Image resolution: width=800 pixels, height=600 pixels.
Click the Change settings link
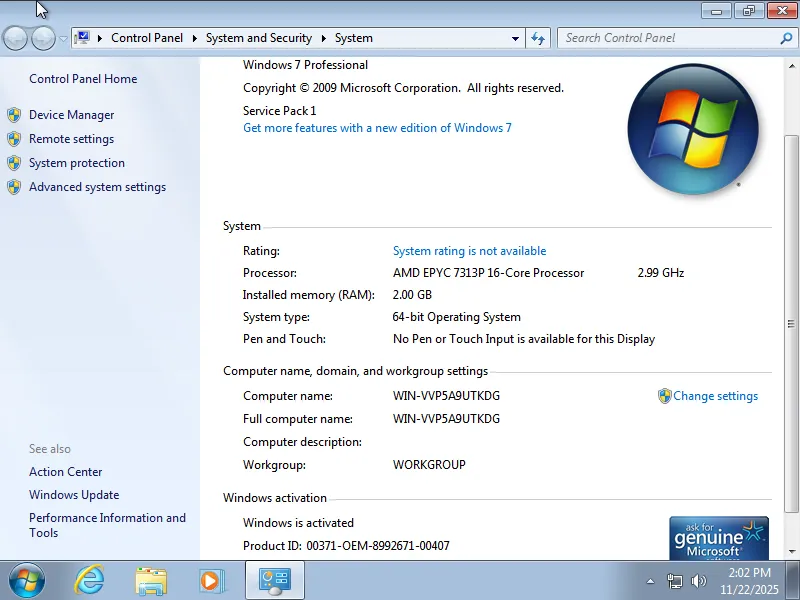(715, 396)
